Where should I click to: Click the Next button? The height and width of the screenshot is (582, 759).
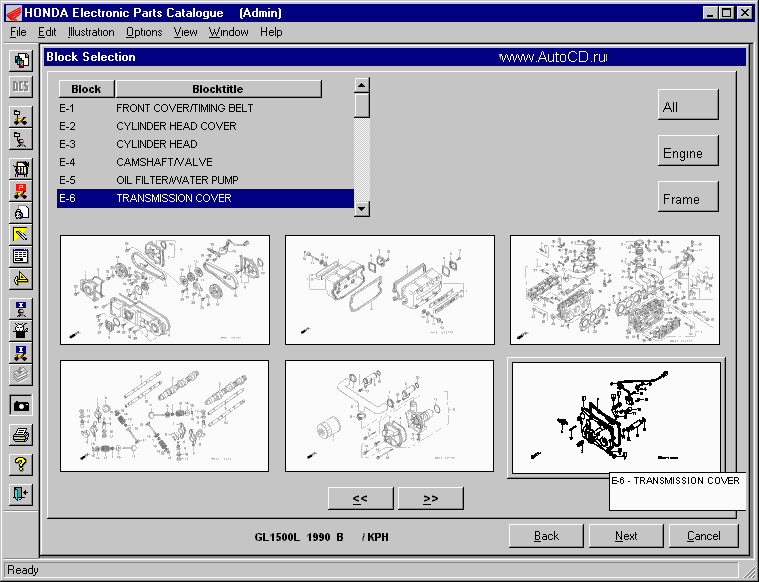[x=626, y=536]
